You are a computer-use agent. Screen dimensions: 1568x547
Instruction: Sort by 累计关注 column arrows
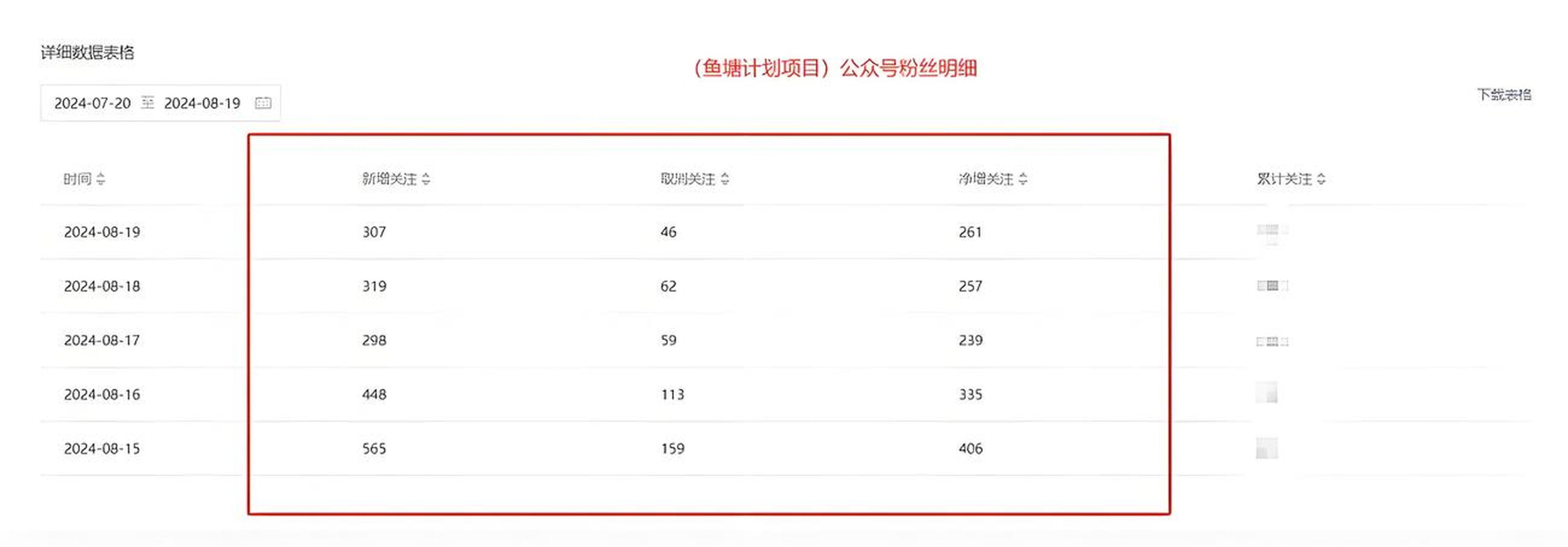pyautogui.click(x=1321, y=179)
